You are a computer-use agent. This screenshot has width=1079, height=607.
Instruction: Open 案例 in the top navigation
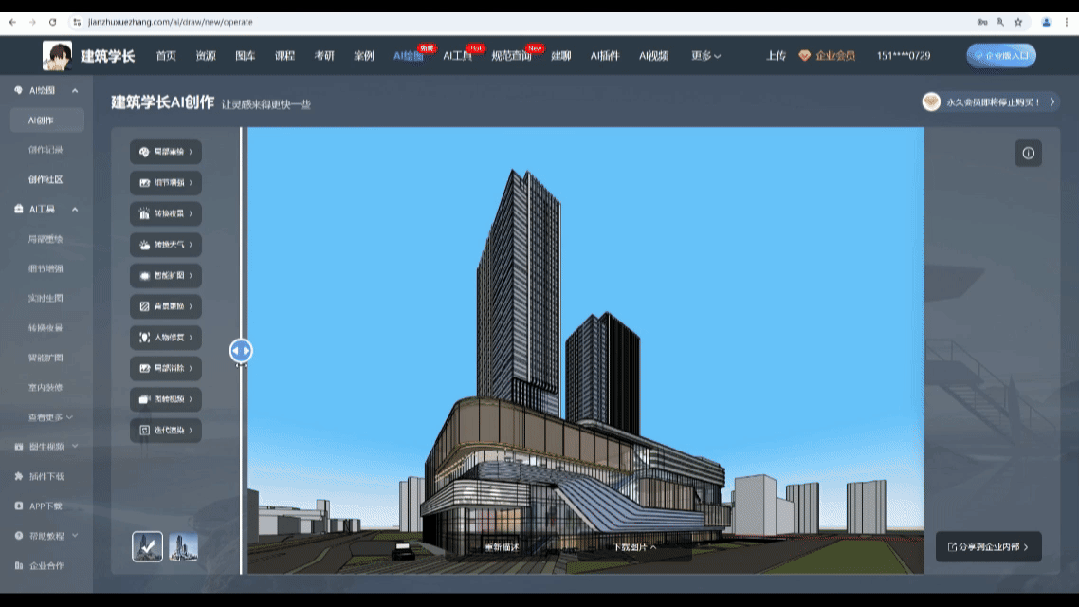[x=364, y=56]
